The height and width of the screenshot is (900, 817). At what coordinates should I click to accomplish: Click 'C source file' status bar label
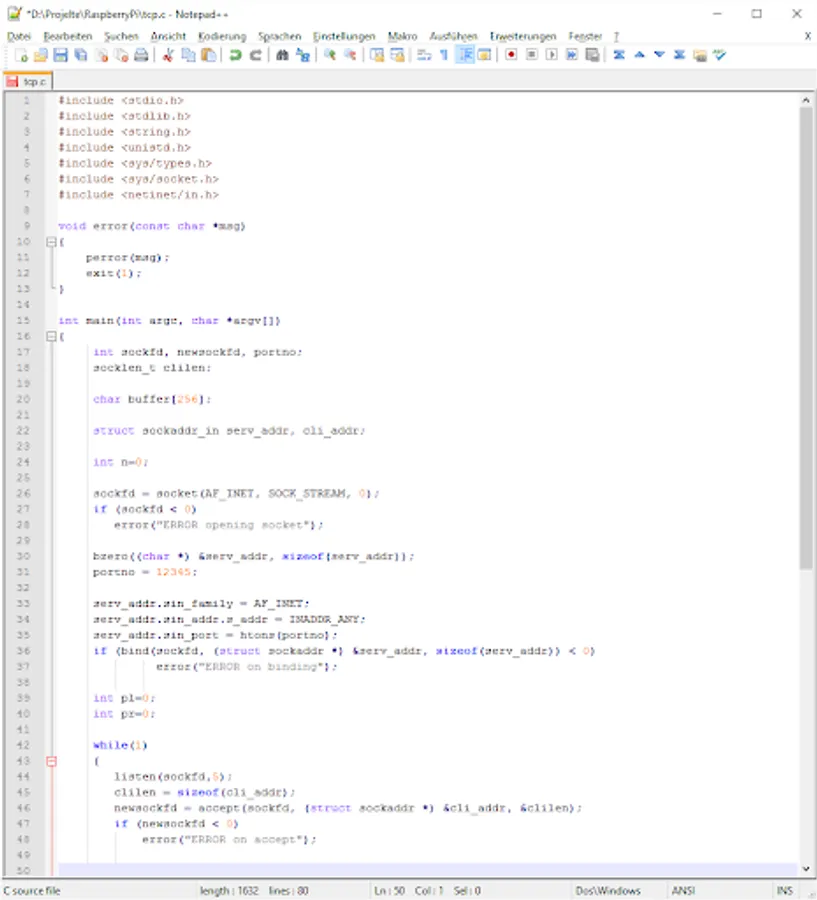32,890
